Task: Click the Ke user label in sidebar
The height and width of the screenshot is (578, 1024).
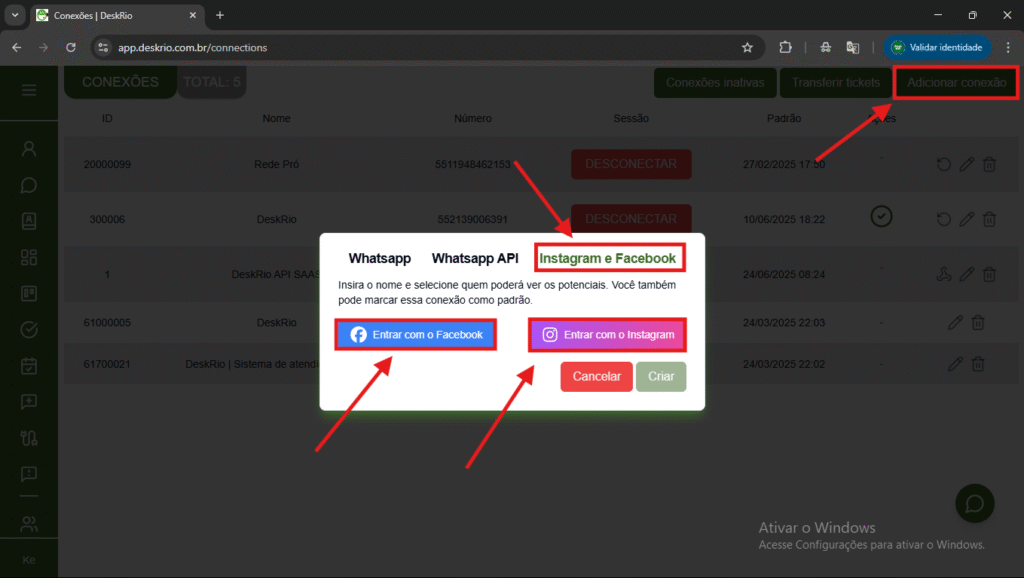Action: point(29,560)
